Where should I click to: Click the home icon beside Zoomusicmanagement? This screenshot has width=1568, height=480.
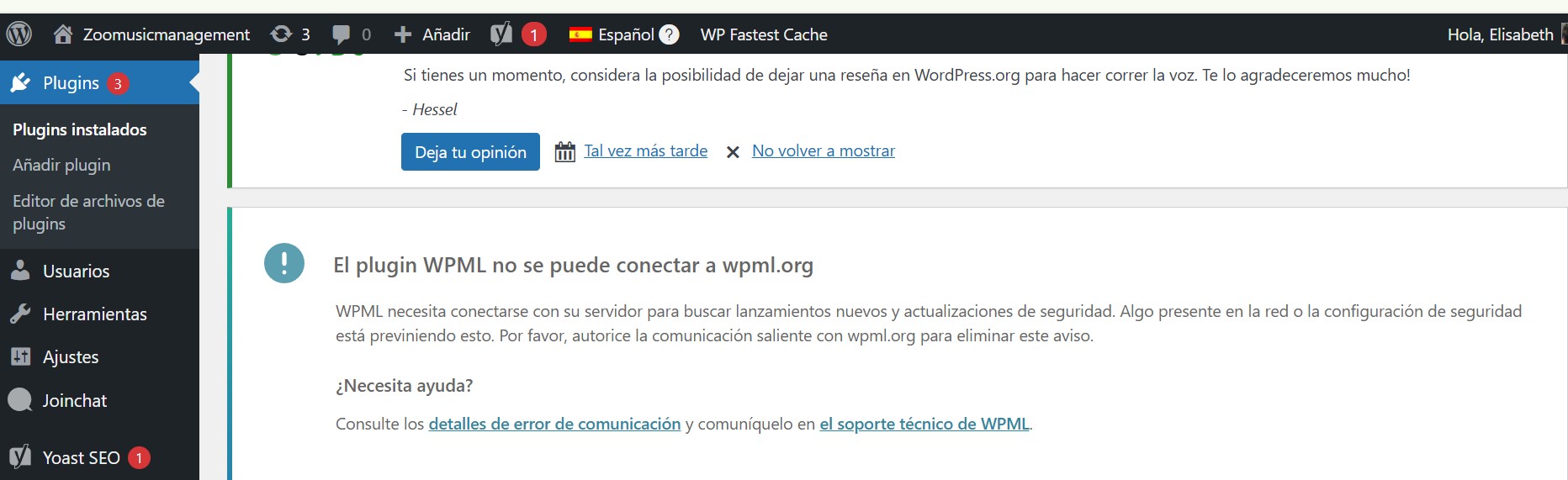click(62, 34)
